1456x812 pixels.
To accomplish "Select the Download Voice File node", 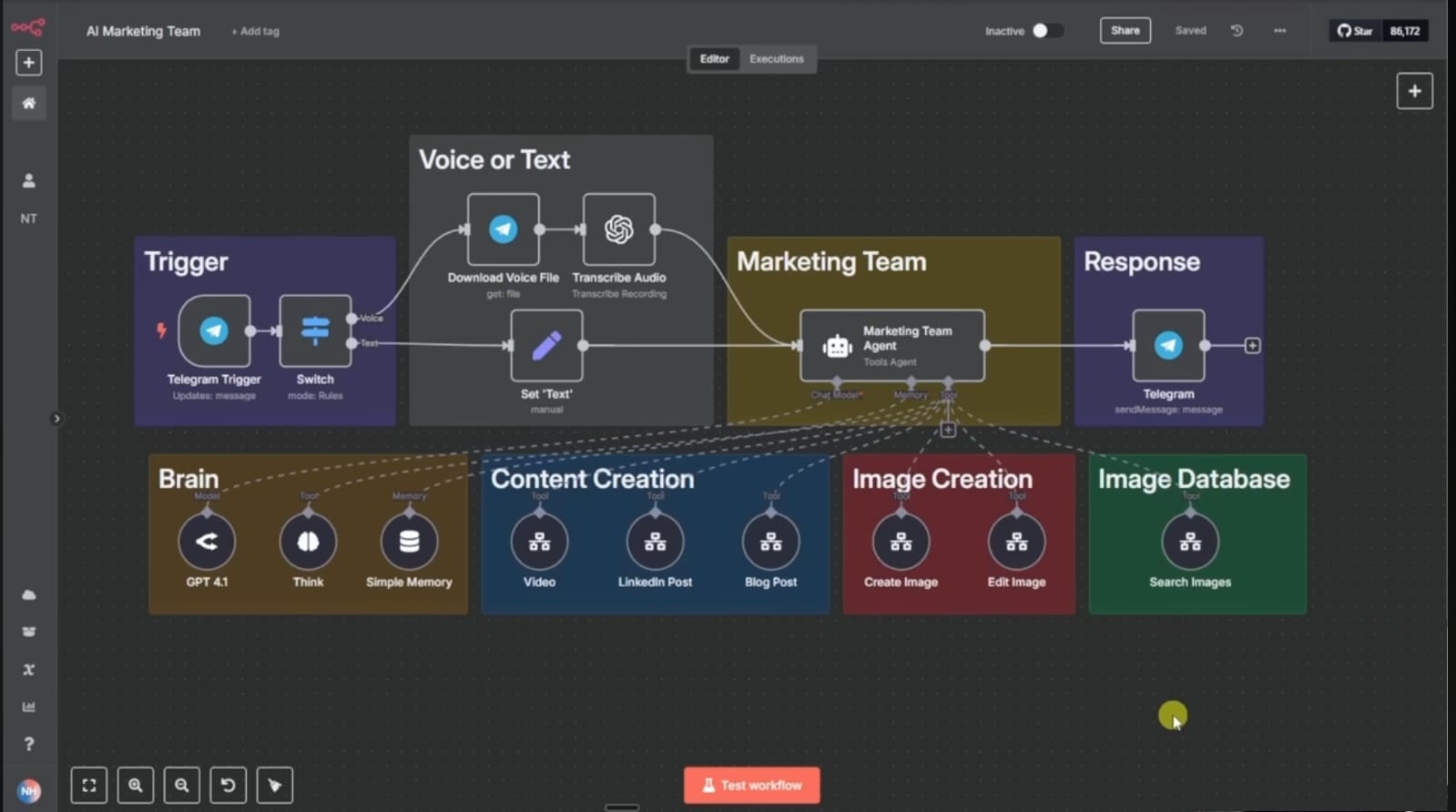I will pos(503,228).
